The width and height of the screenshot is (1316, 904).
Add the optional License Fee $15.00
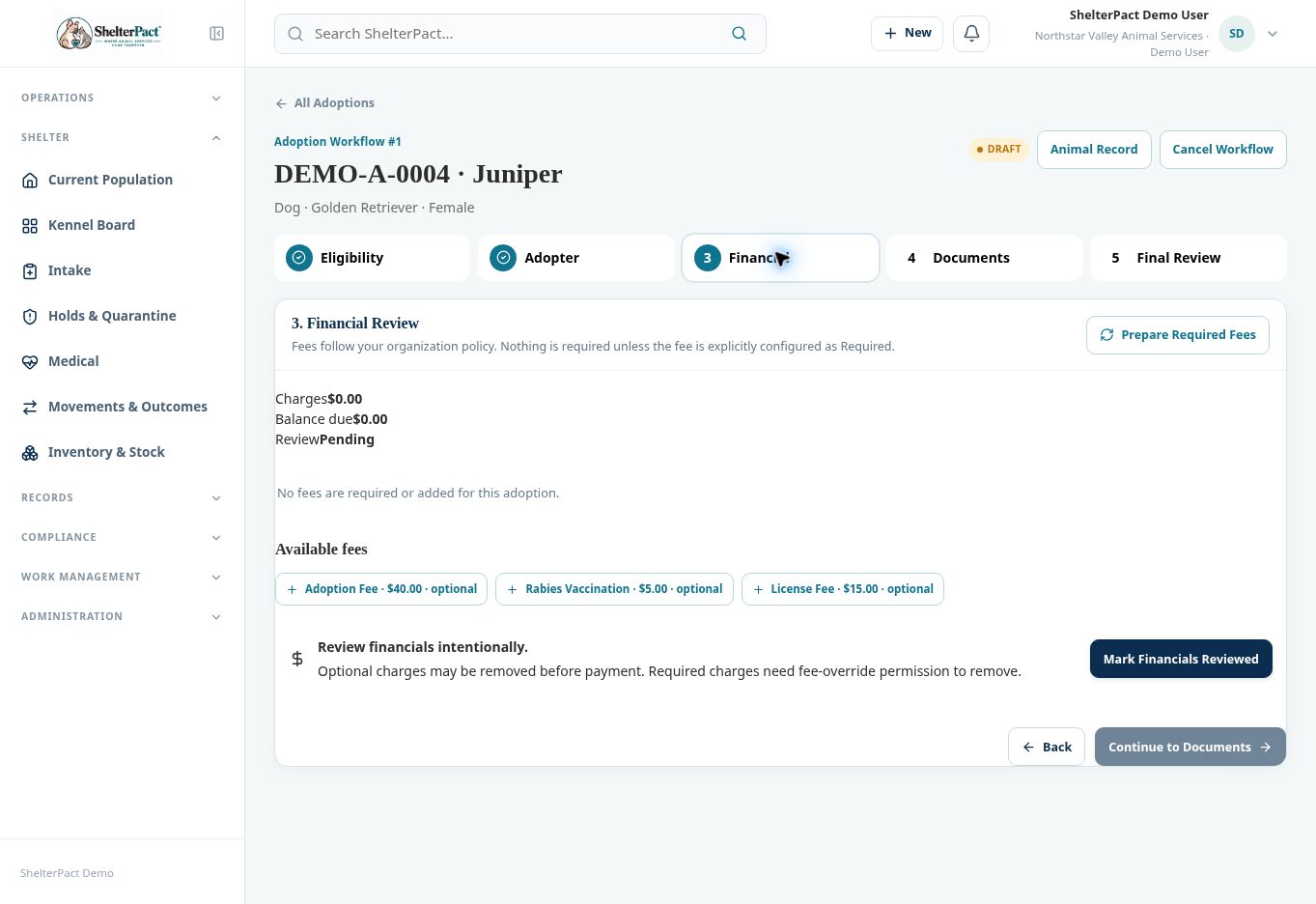(x=842, y=589)
